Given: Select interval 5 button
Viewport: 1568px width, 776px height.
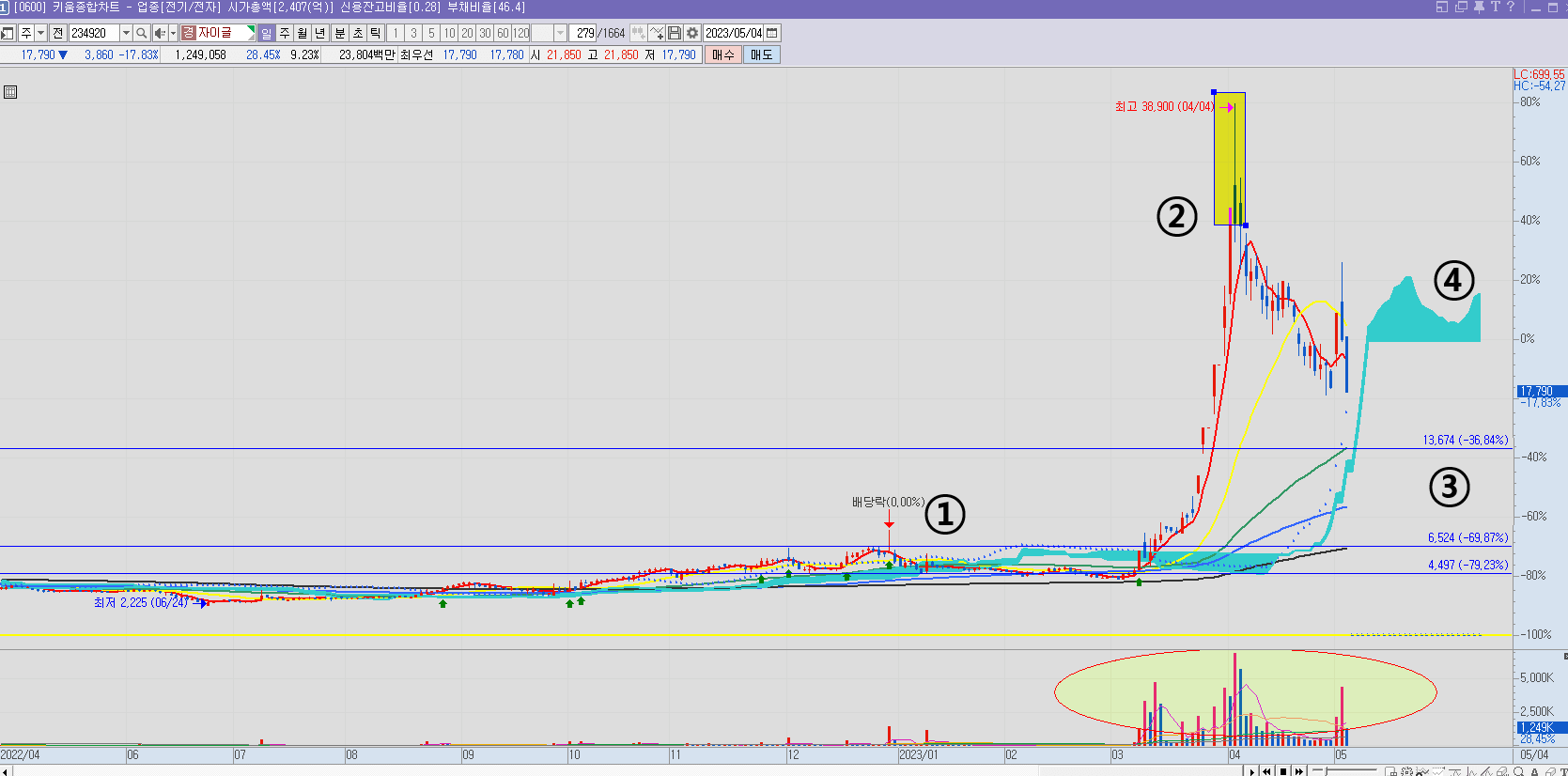Looking at the screenshot, I should click(x=431, y=33).
